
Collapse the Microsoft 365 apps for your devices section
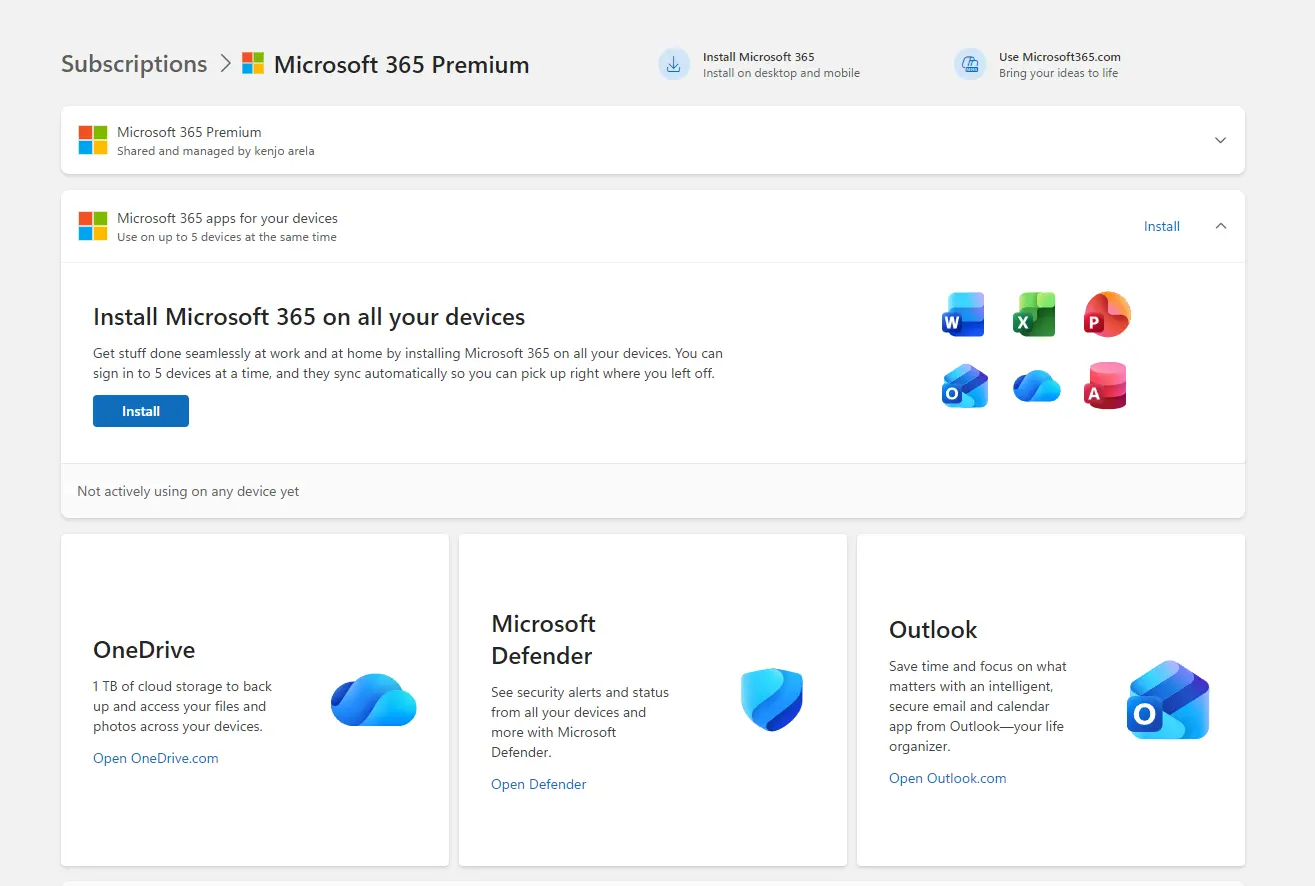1220,226
